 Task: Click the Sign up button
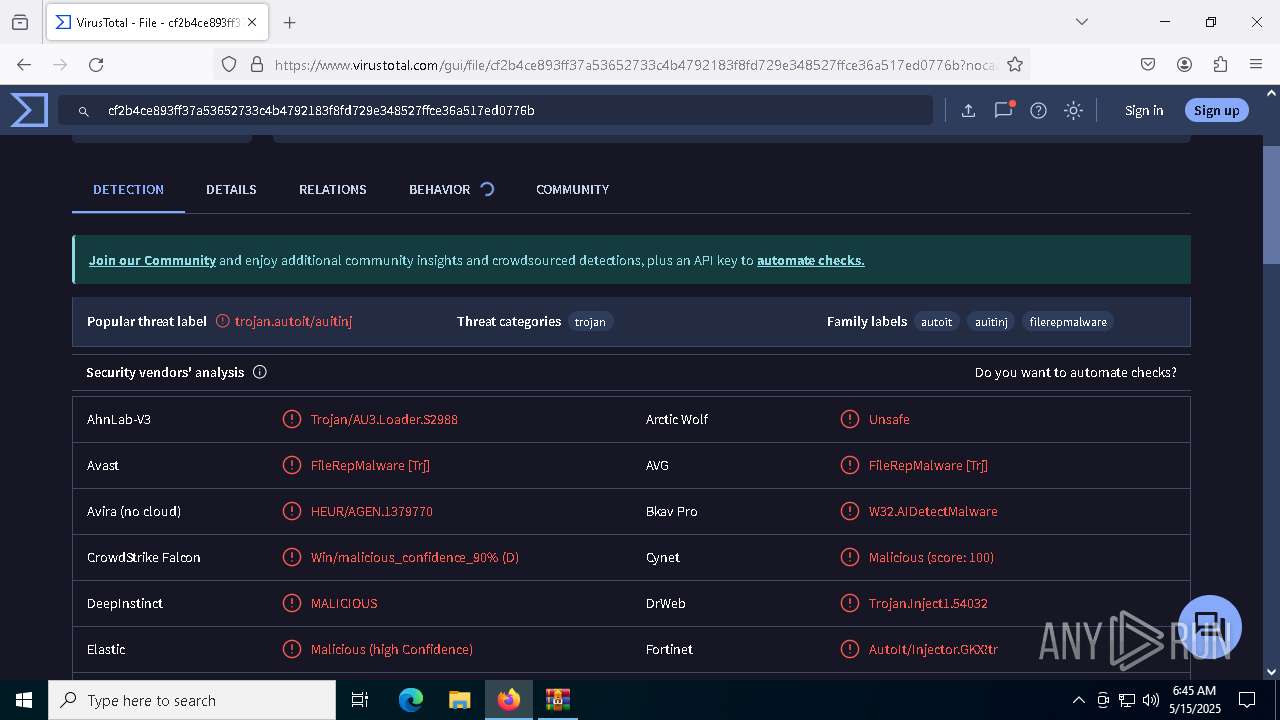click(1216, 111)
